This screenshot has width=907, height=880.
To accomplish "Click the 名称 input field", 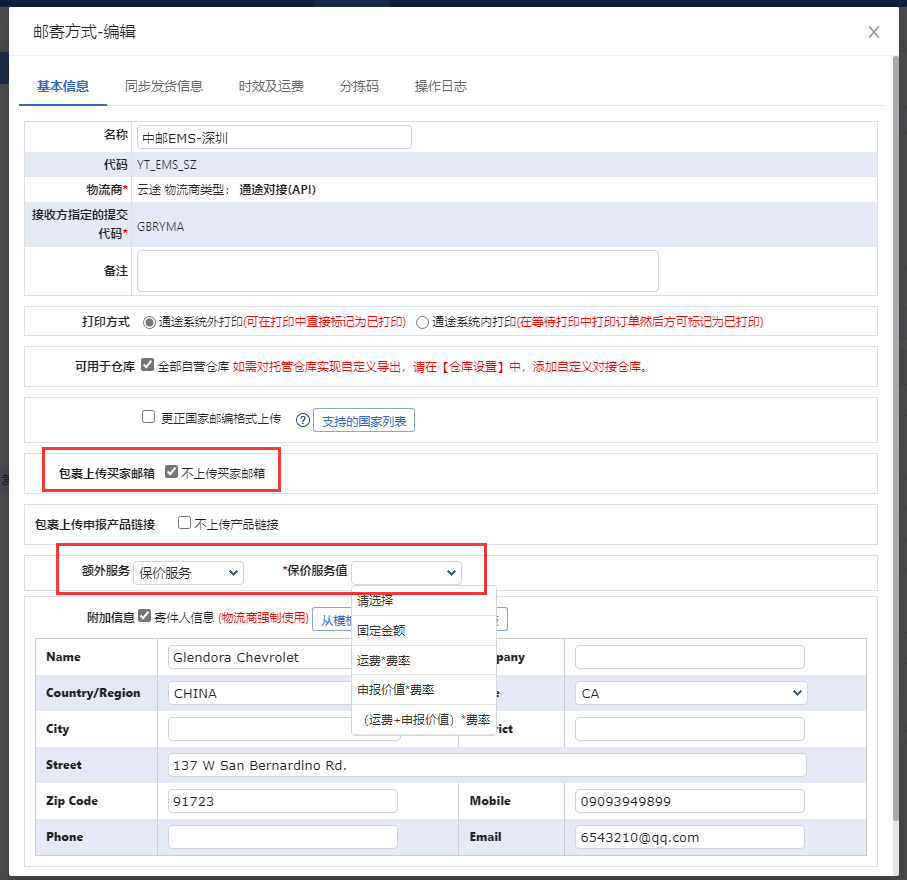I will [274, 137].
